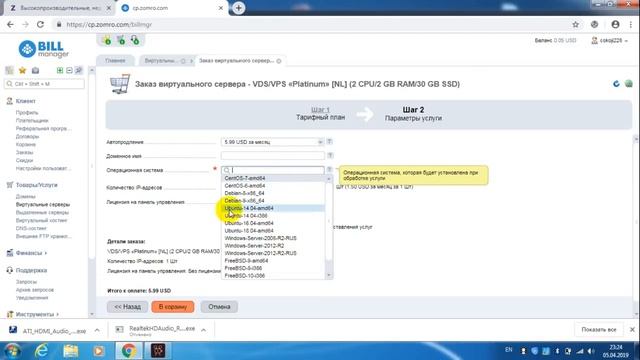
Task: Open a new browser tab
Action: click(238, 8)
